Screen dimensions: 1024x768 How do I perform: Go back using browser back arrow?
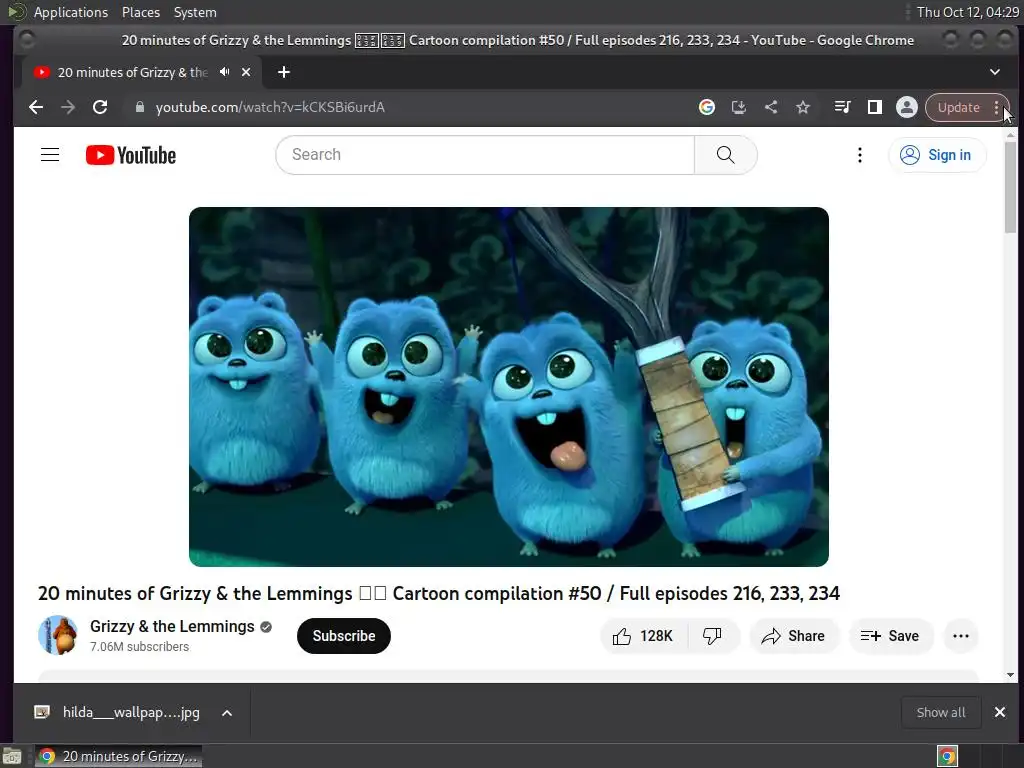coord(36,107)
